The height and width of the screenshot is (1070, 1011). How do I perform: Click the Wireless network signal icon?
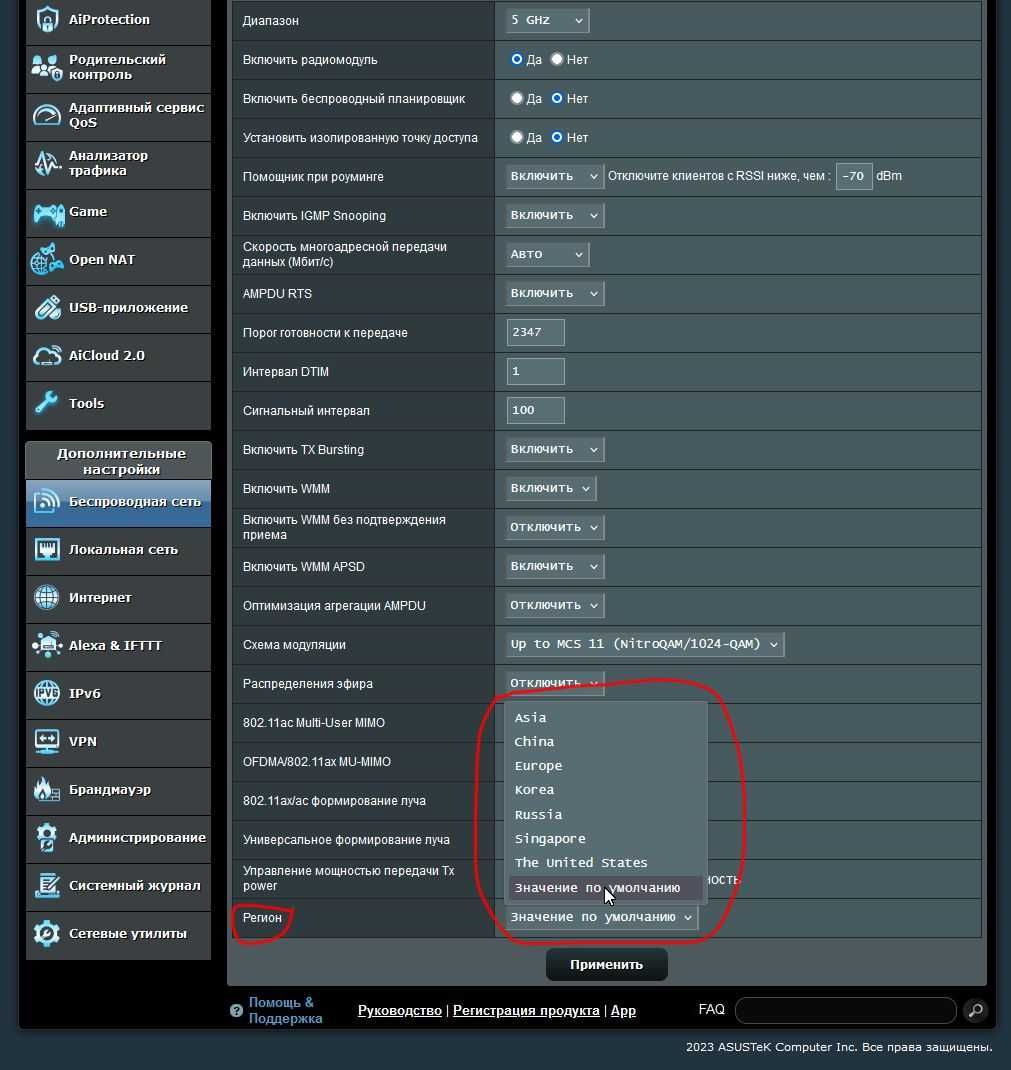click(46, 502)
